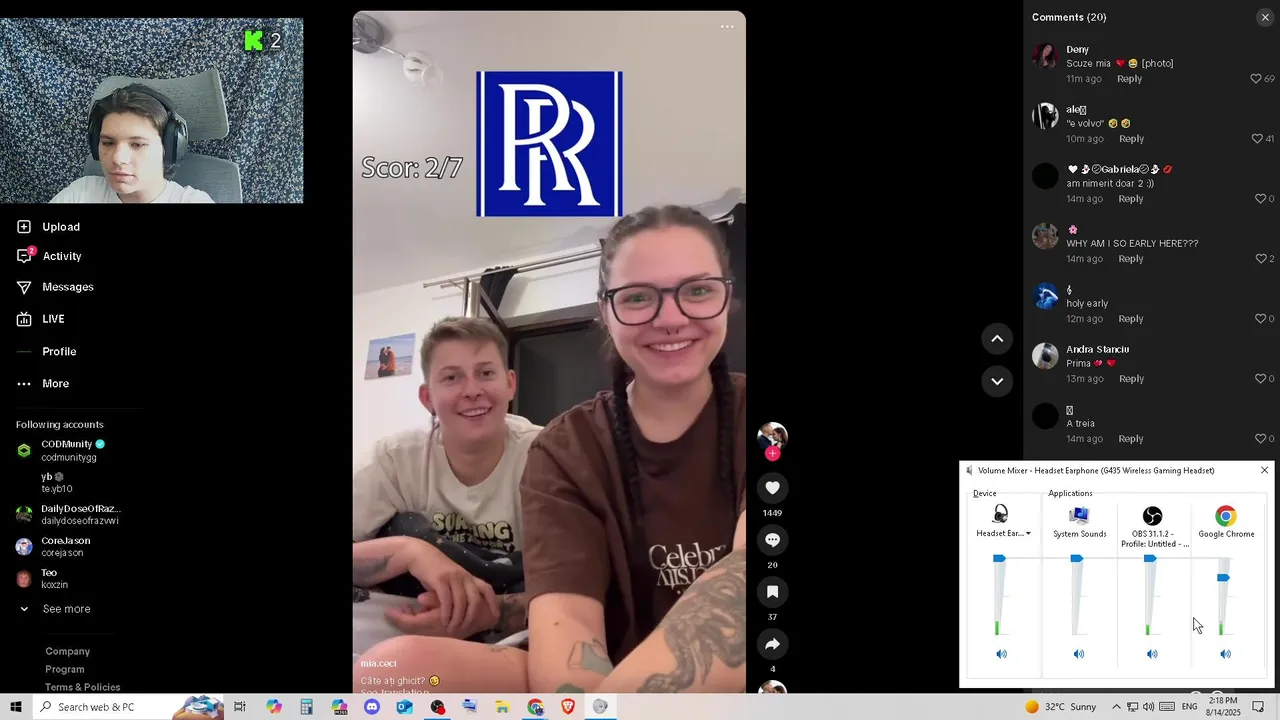This screenshot has width=1280, height=720.
Task: Open Messages from the sidebar
Action: (55, 287)
